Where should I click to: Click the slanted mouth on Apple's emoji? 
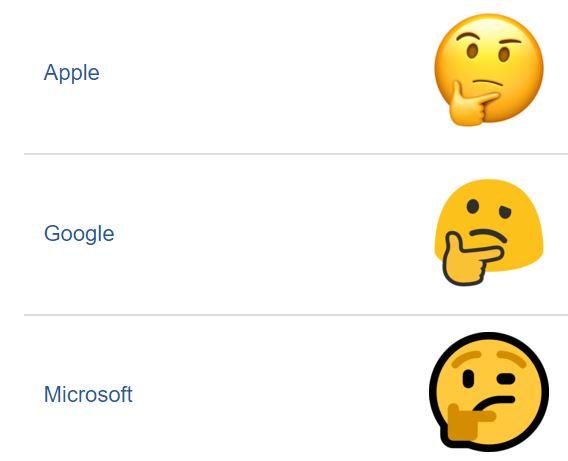click(488, 83)
